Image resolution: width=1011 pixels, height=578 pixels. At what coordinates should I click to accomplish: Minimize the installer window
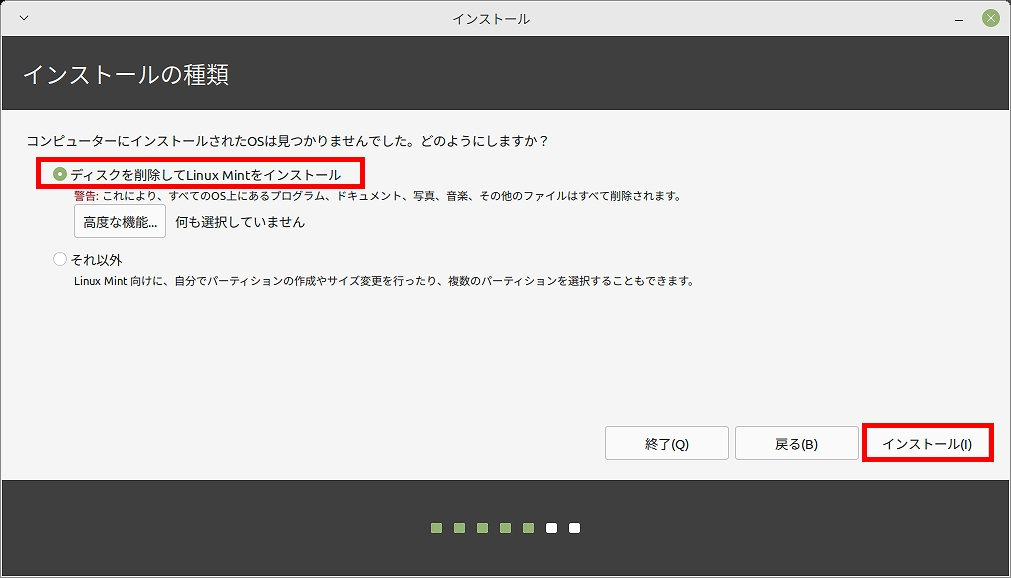click(961, 19)
